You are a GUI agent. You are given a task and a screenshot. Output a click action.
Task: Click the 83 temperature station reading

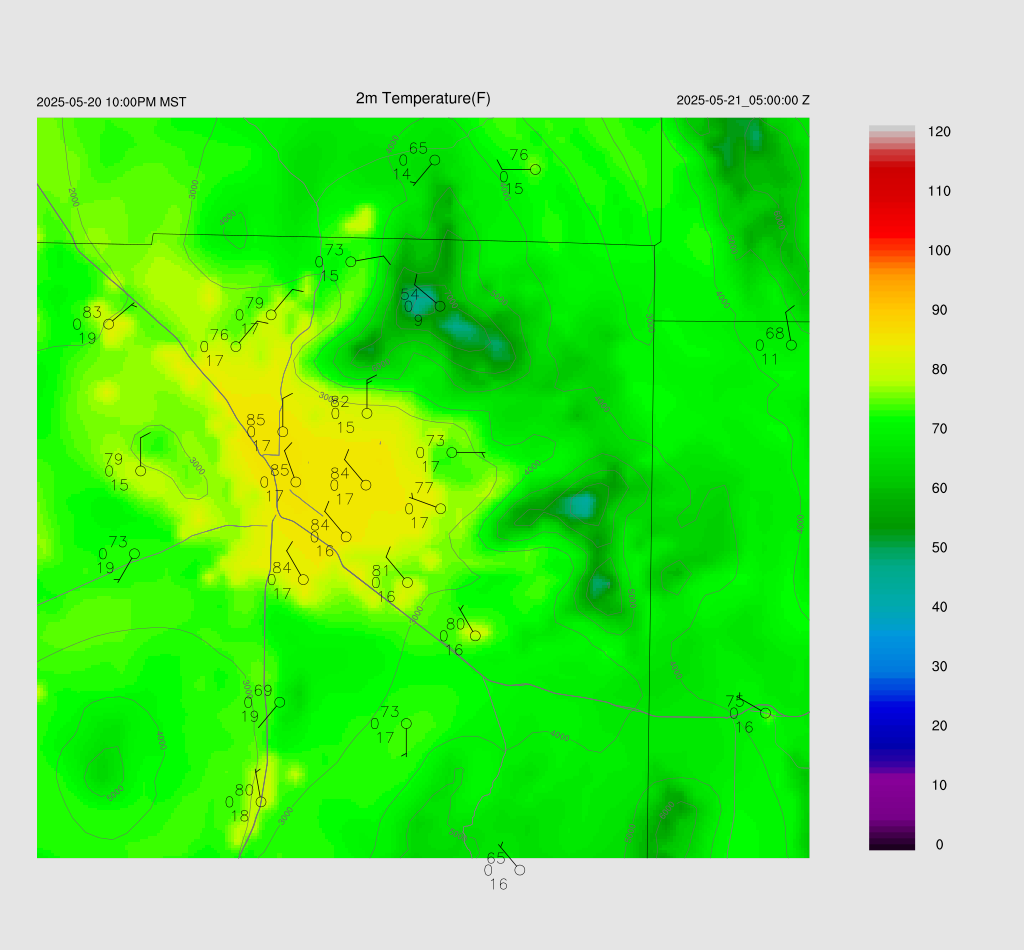92,313
